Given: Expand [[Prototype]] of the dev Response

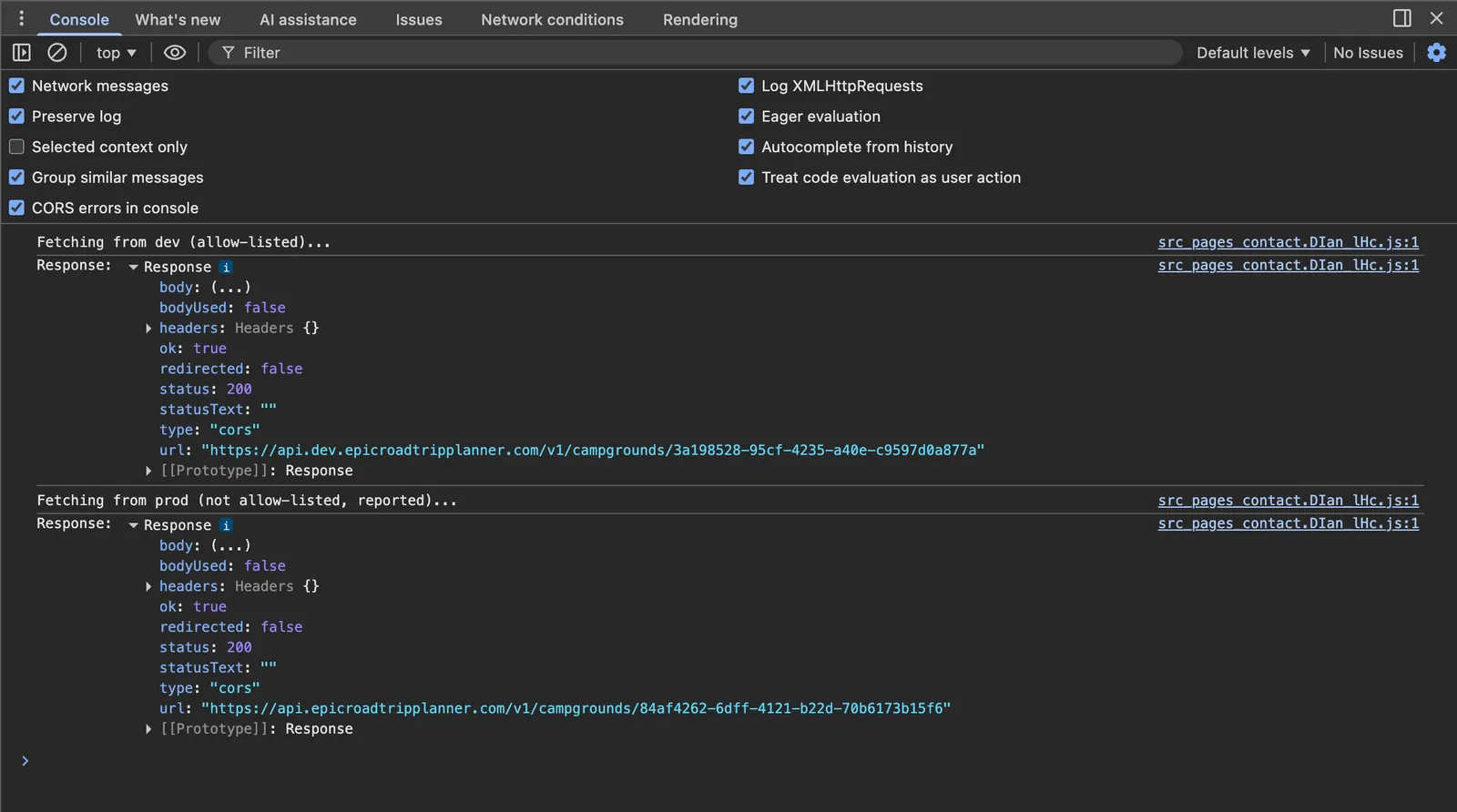Looking at the screenshot, I should 148,471.
